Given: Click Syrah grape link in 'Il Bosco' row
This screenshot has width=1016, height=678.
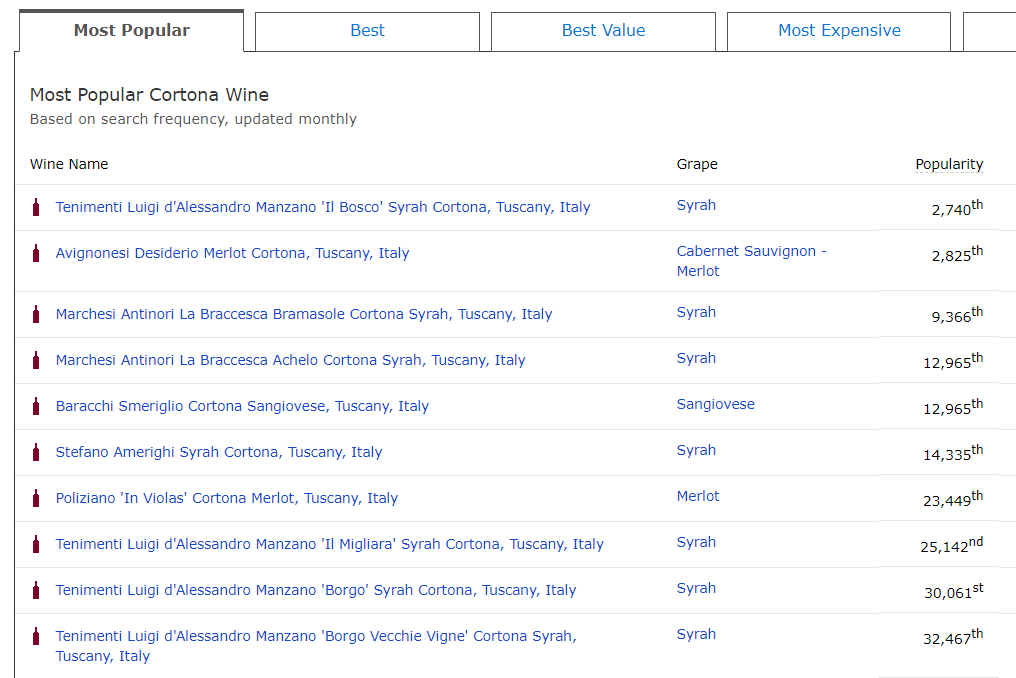Looking at the screenshot, I should [696, 205].
